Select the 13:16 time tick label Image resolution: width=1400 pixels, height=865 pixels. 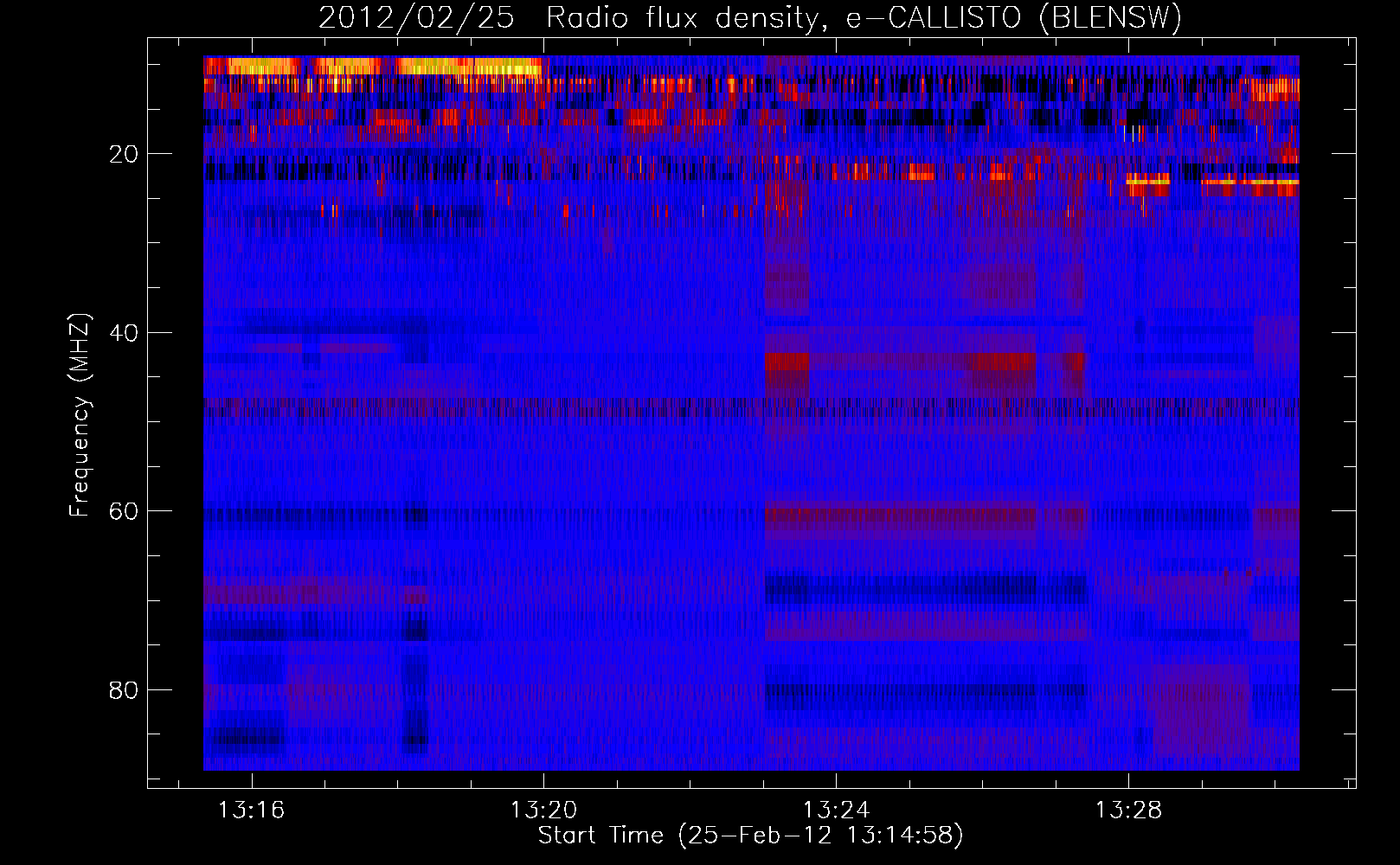(252, 811)
